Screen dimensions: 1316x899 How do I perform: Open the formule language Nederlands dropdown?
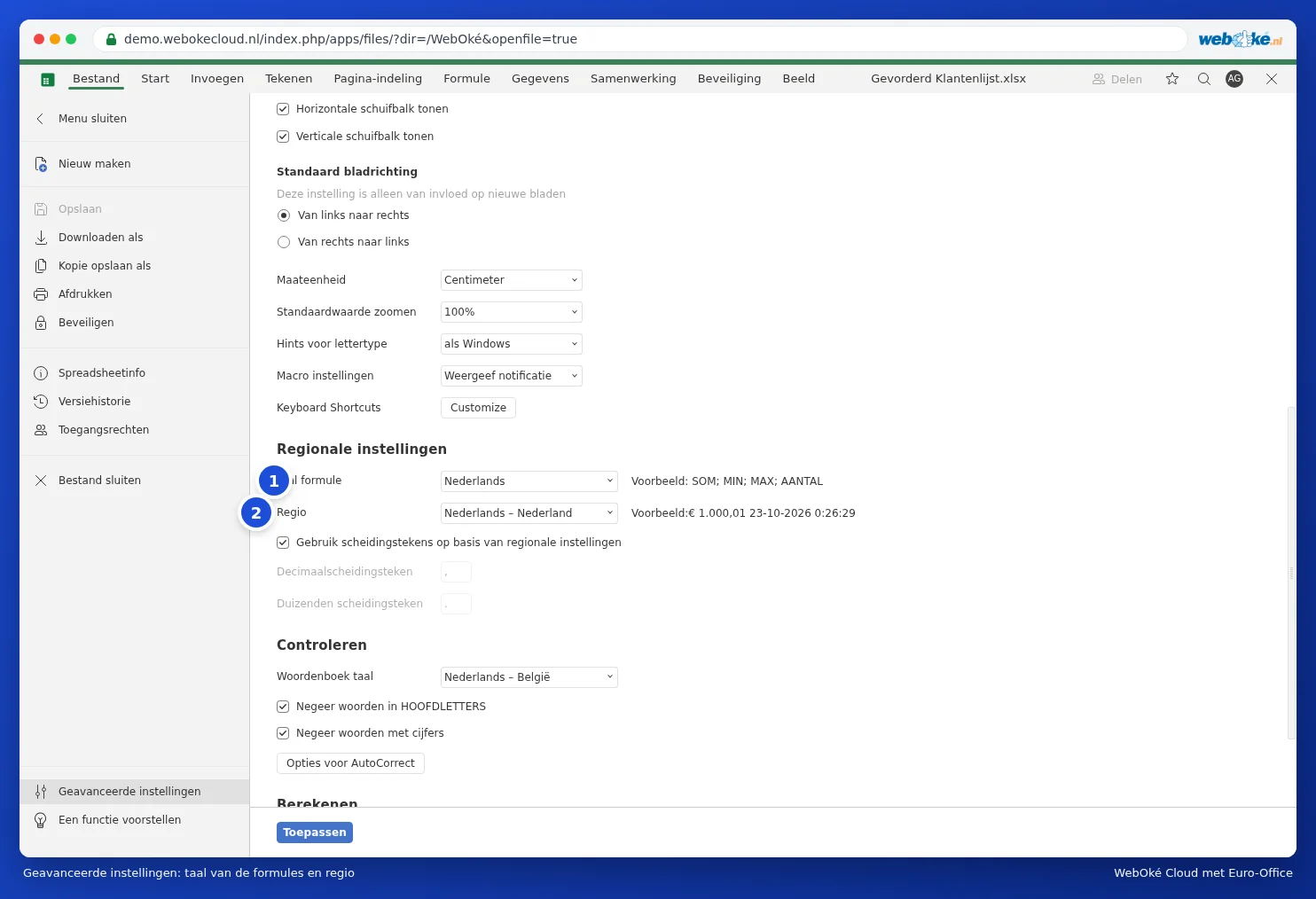tap(529, 481)
